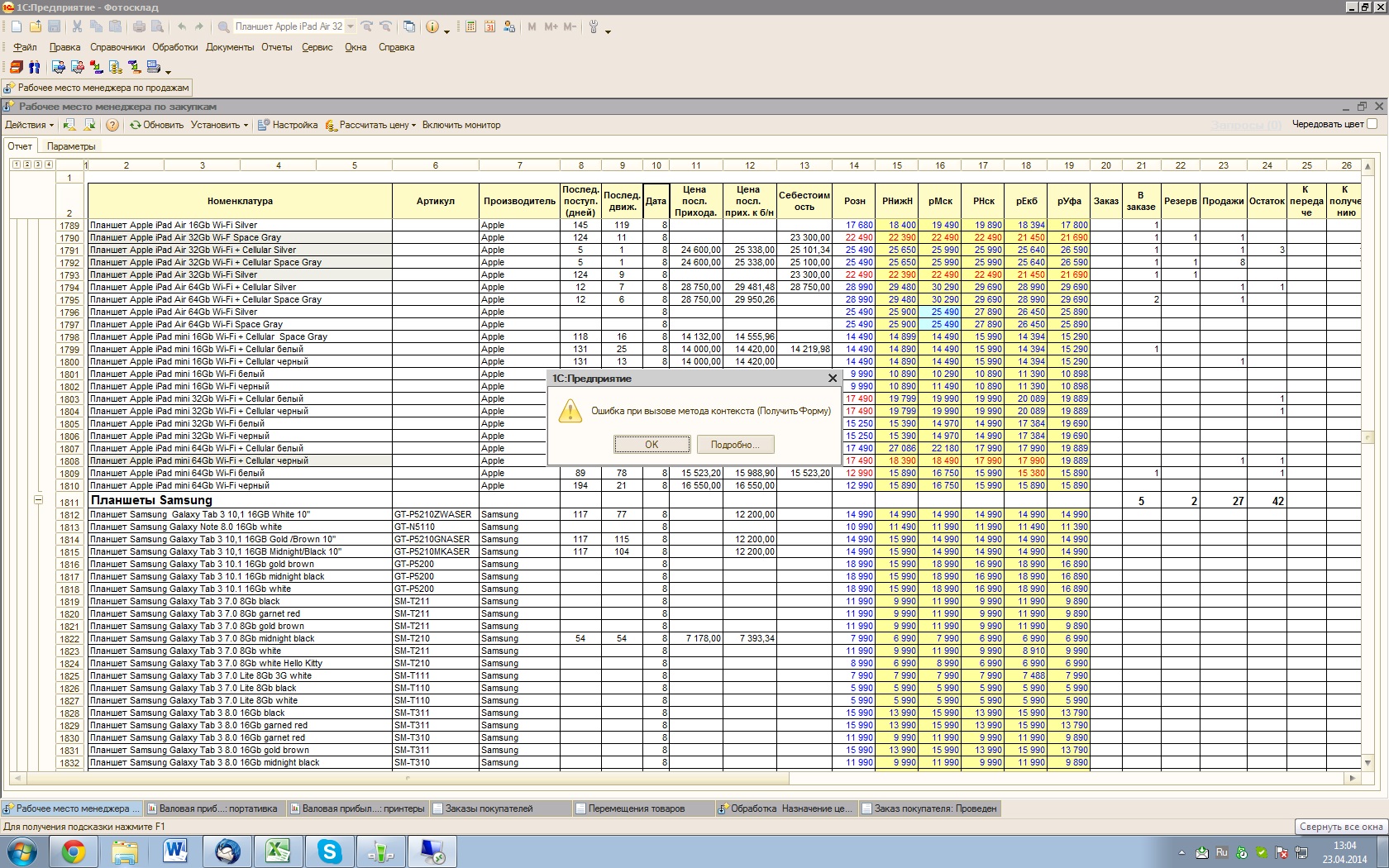1389x868 pixels.
Task: Click the Undo arrow icon
Action: pos(181,26)
